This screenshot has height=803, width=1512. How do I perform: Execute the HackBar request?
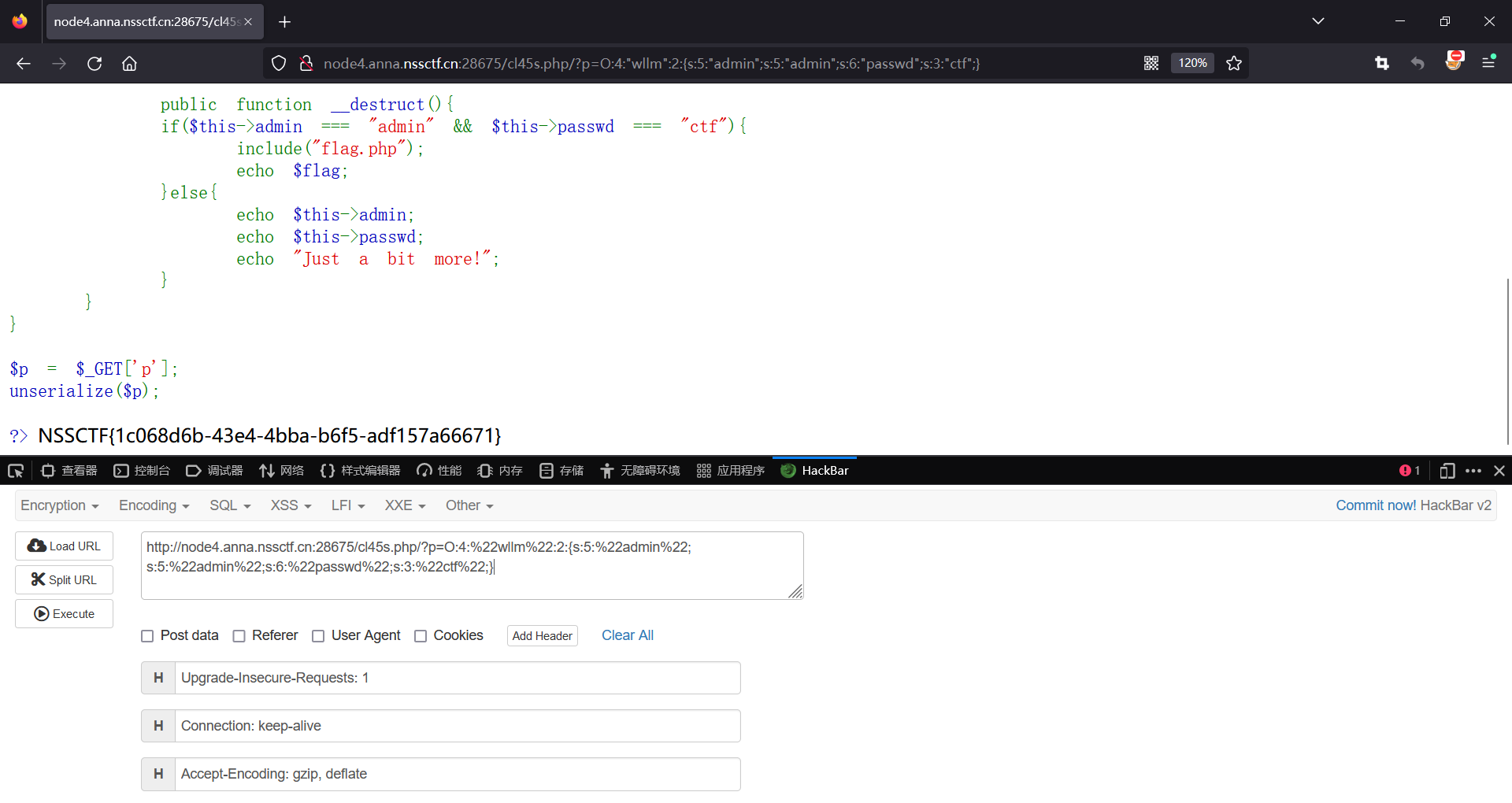64,614
